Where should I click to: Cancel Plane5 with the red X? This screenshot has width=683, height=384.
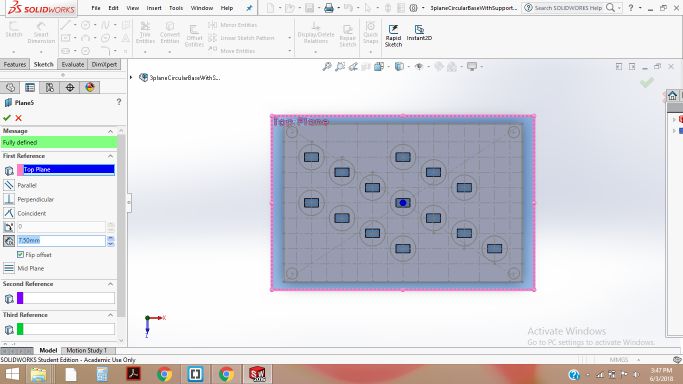(x=18, y=118)
